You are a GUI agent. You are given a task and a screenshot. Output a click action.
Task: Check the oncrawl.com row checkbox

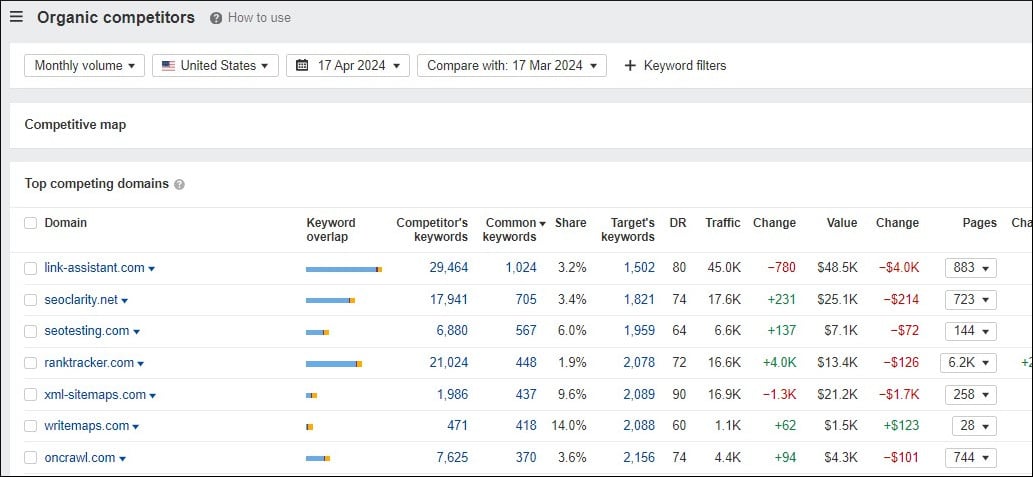tap(30, 458)
